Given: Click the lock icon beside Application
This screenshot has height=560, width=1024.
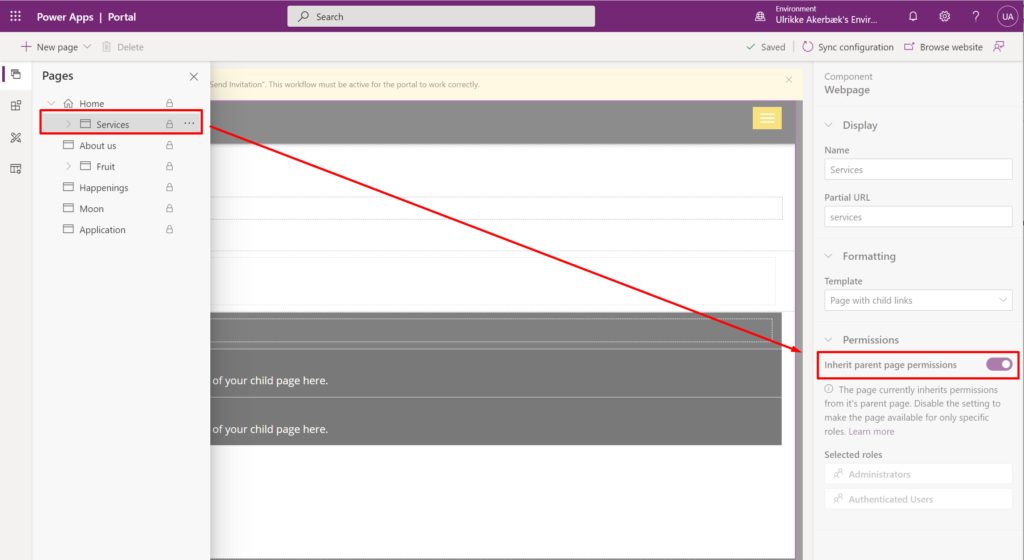Looking at the screenshot, I should (169, 230).
